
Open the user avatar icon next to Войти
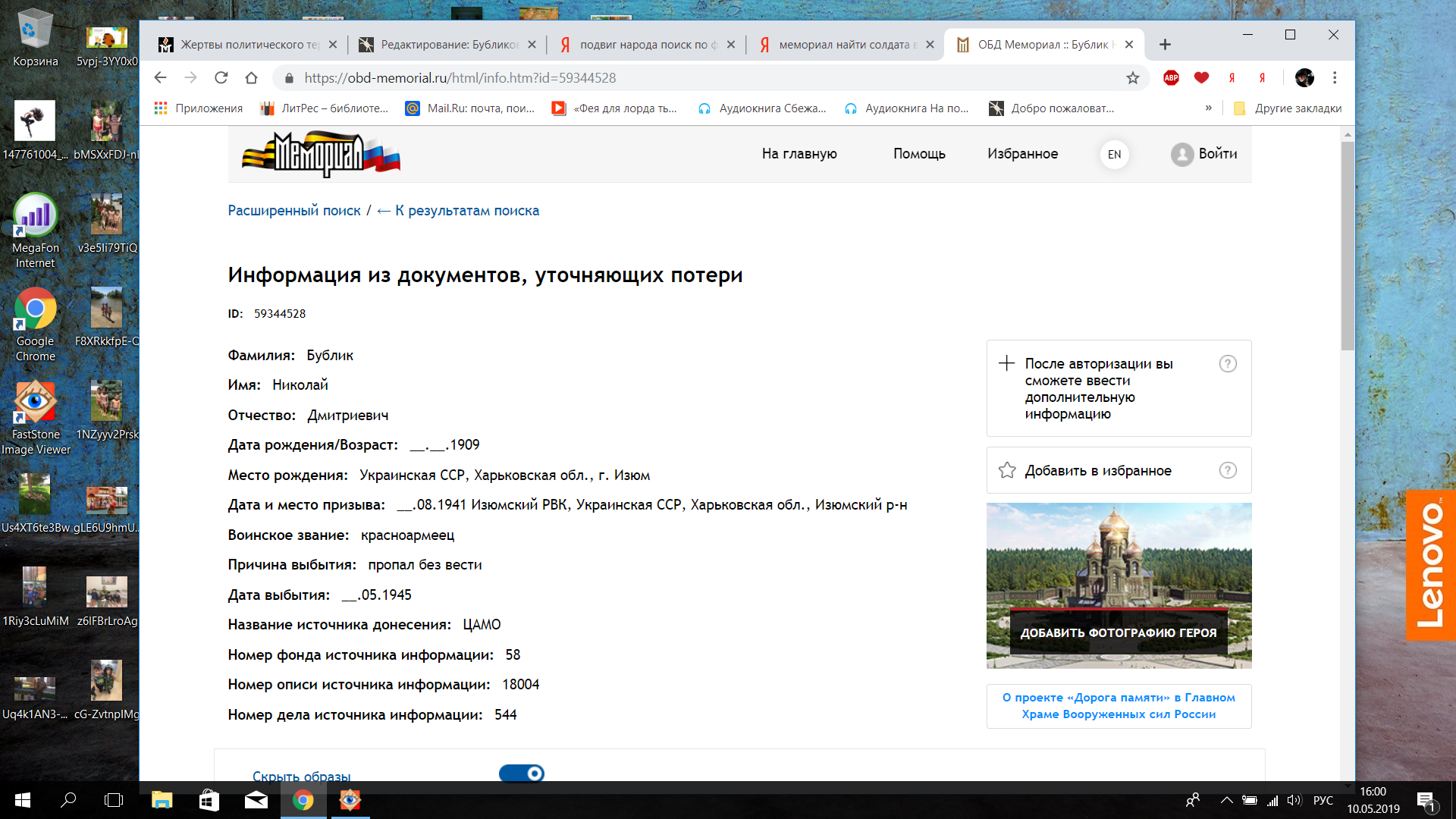[x=1181, y=155]
